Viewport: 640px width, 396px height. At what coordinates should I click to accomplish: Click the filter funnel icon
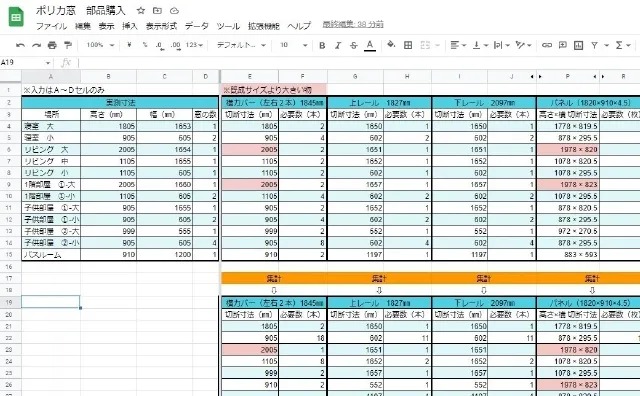[594, 45]
